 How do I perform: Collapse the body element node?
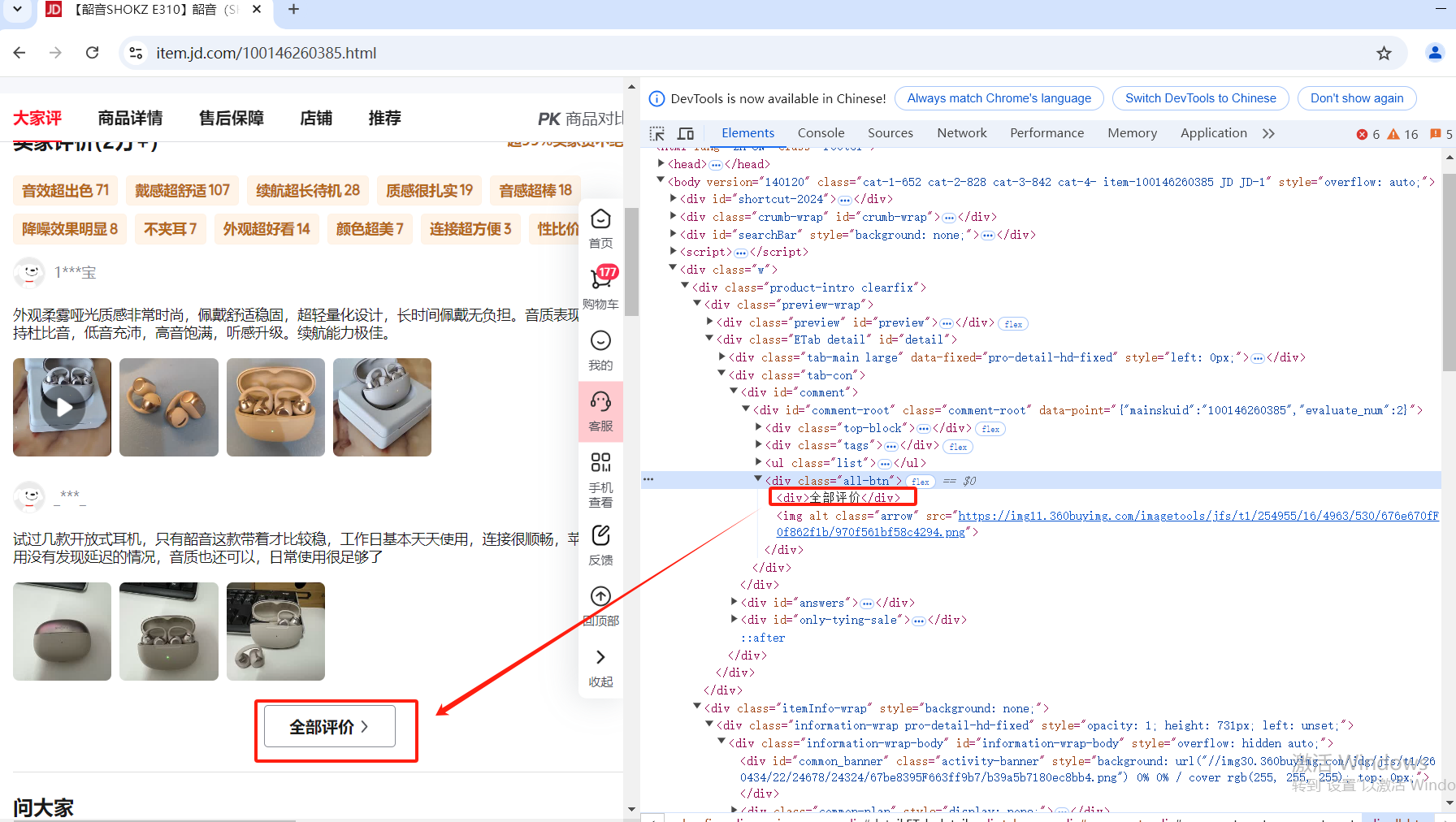661,181
